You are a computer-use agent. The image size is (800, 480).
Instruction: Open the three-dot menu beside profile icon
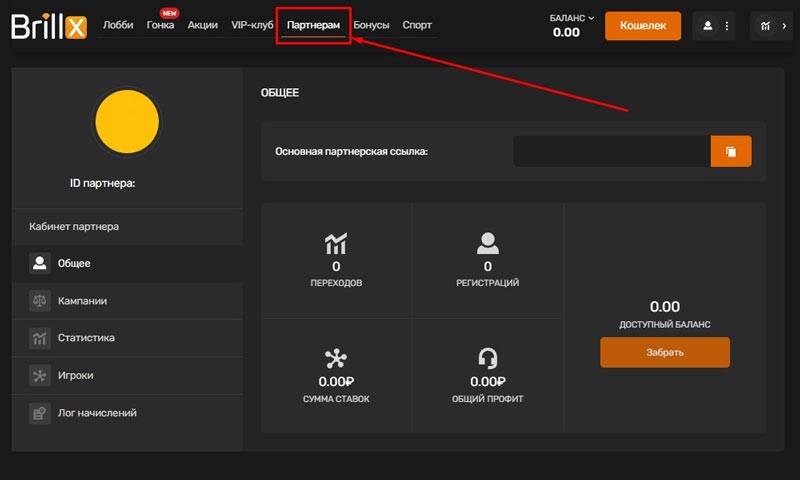(726, 26)
